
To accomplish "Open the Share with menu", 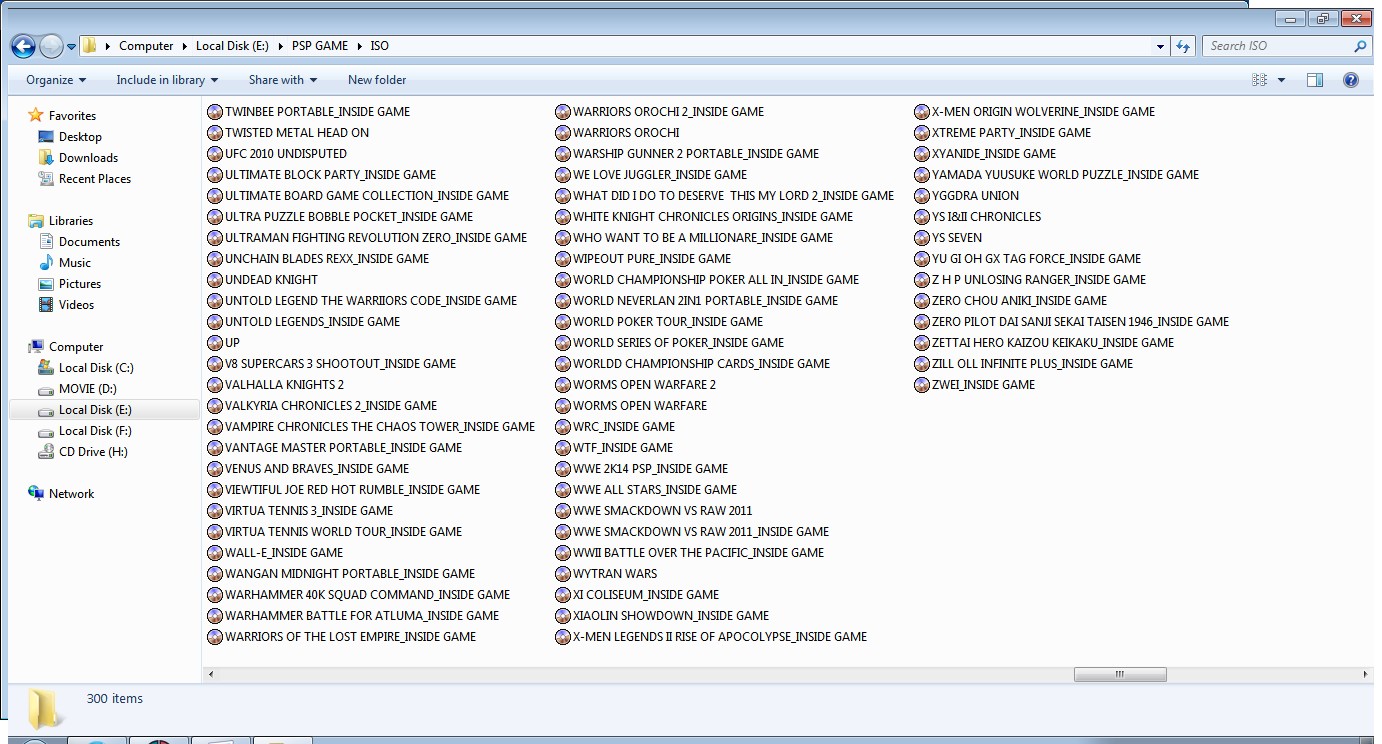I will pyautogui.click(x=283, y=80).
